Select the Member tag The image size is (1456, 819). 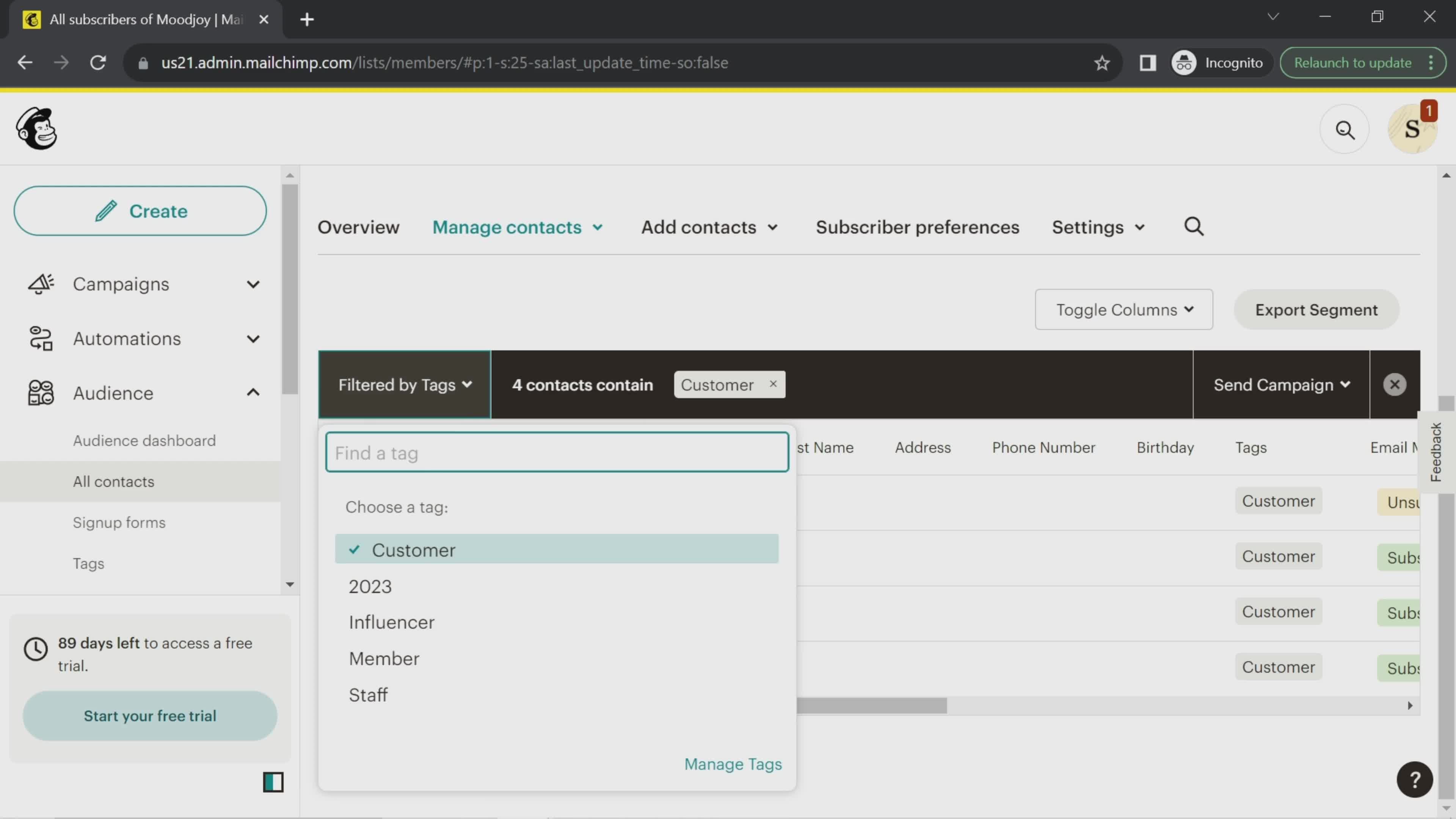[x=384, y=659]
